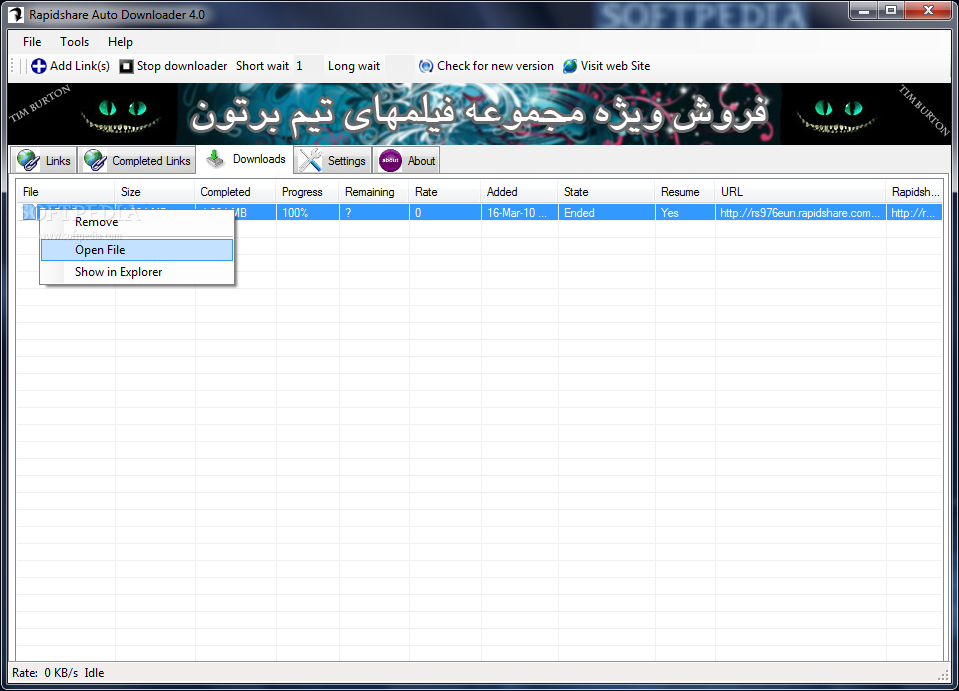The height and width of the screenshot is (691, 959).
Task: Click Check for new version label
Action: [495, 66]
